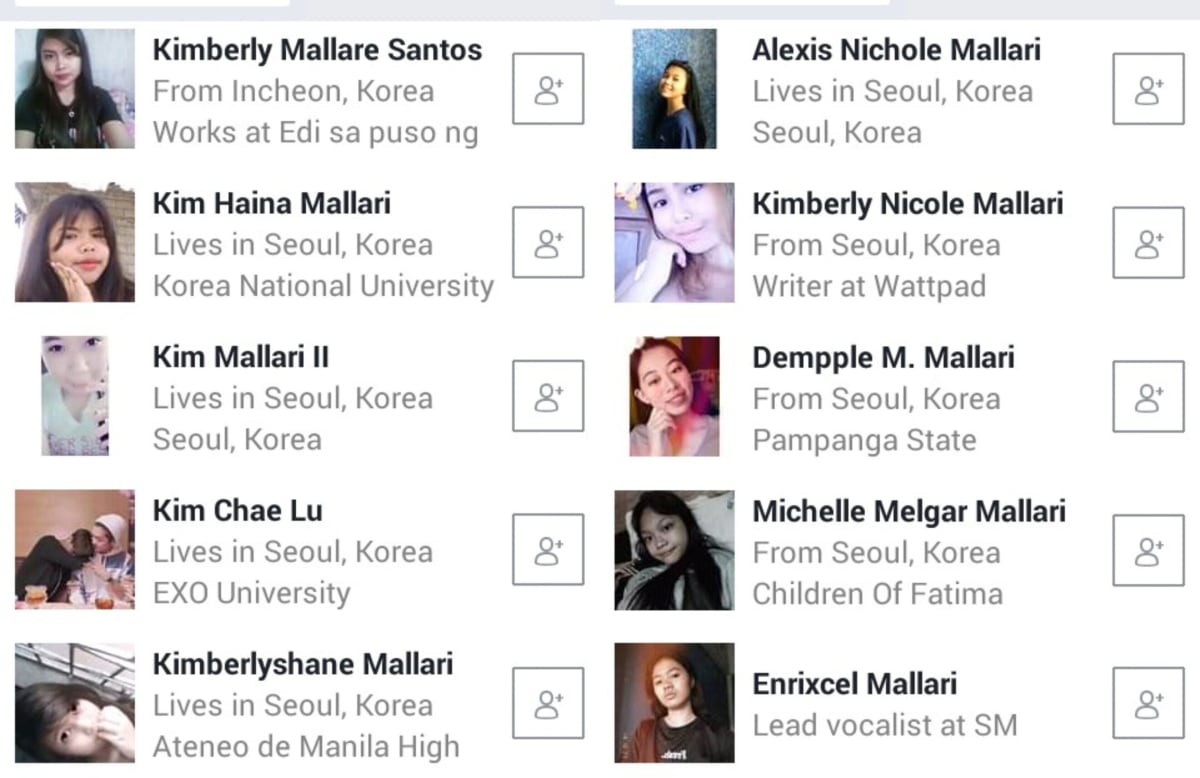Open Kimberly Mallare Santos profile name

pos(317,50)
